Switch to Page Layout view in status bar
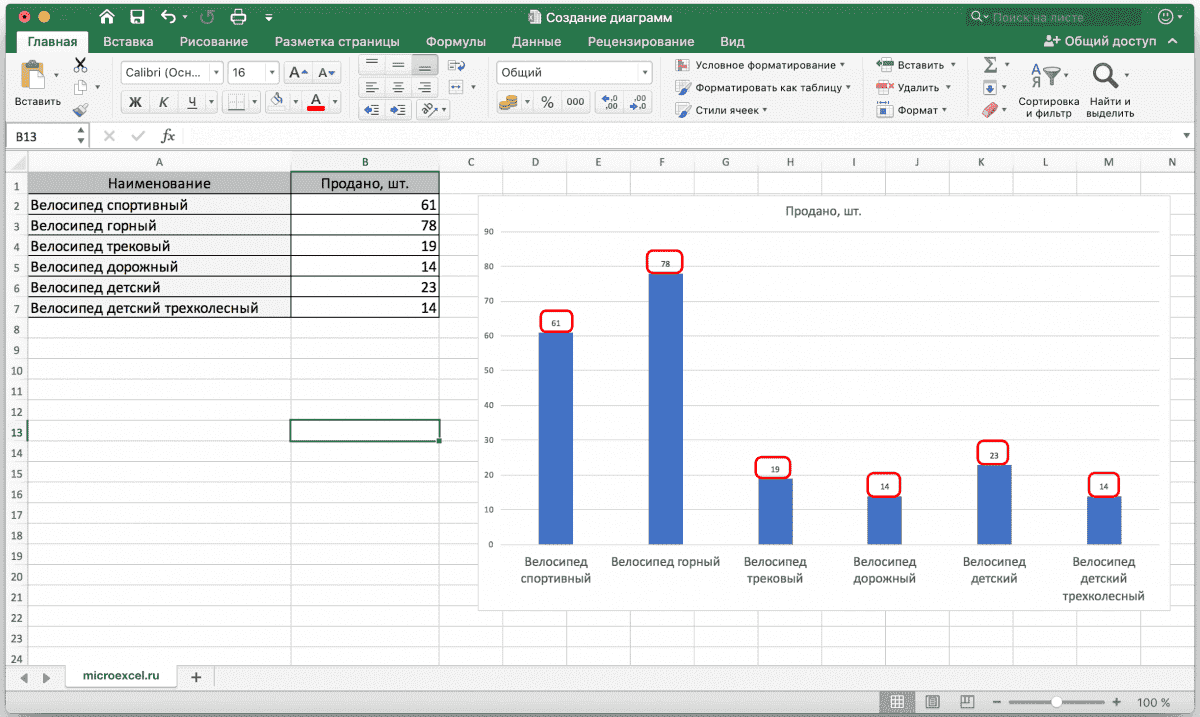The height and width of the screenshot is (717, 1200). tap(932, 702)
